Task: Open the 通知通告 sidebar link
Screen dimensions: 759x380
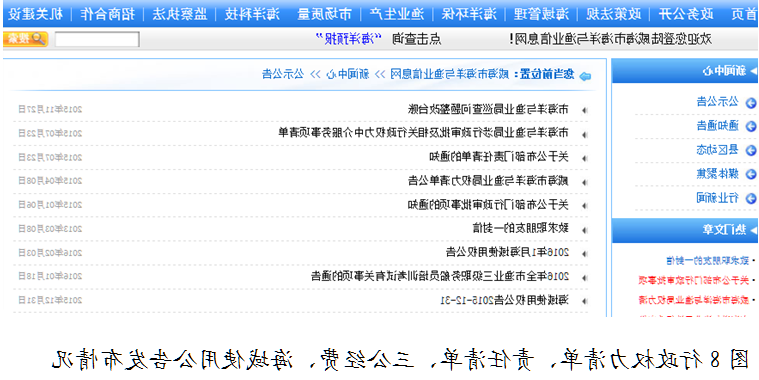Action: [718, 126]
